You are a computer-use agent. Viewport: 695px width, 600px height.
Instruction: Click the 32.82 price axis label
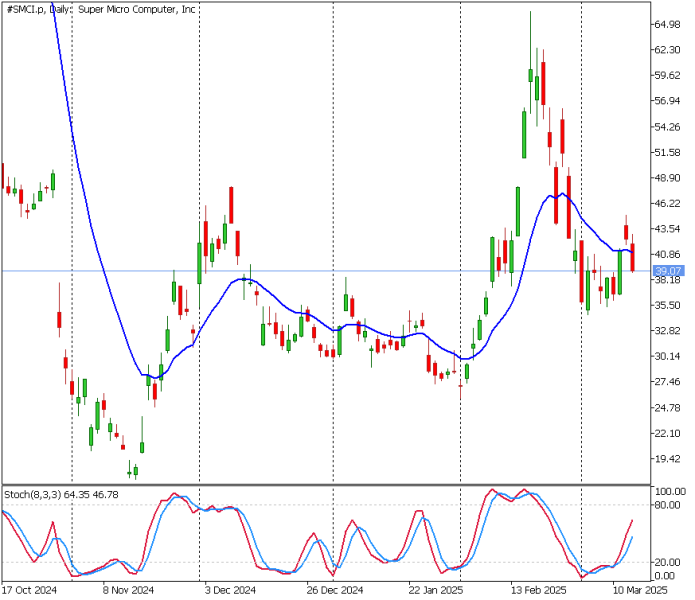667,331
